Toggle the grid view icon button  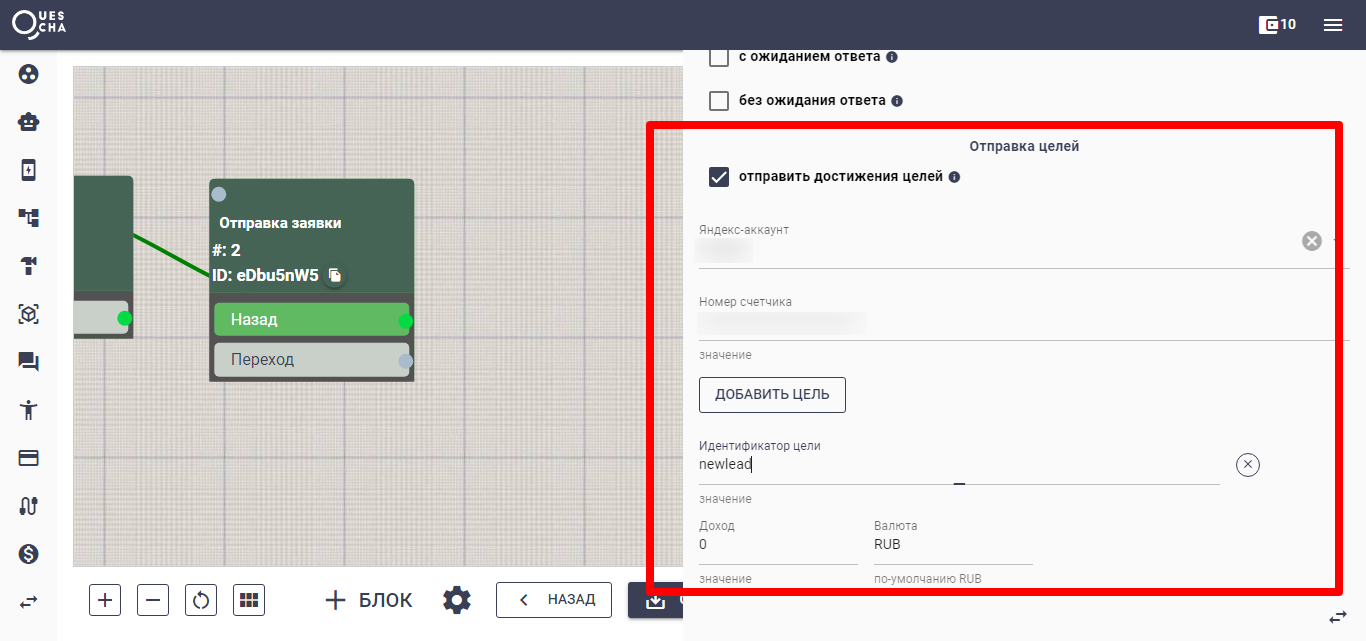click(249, 600)
